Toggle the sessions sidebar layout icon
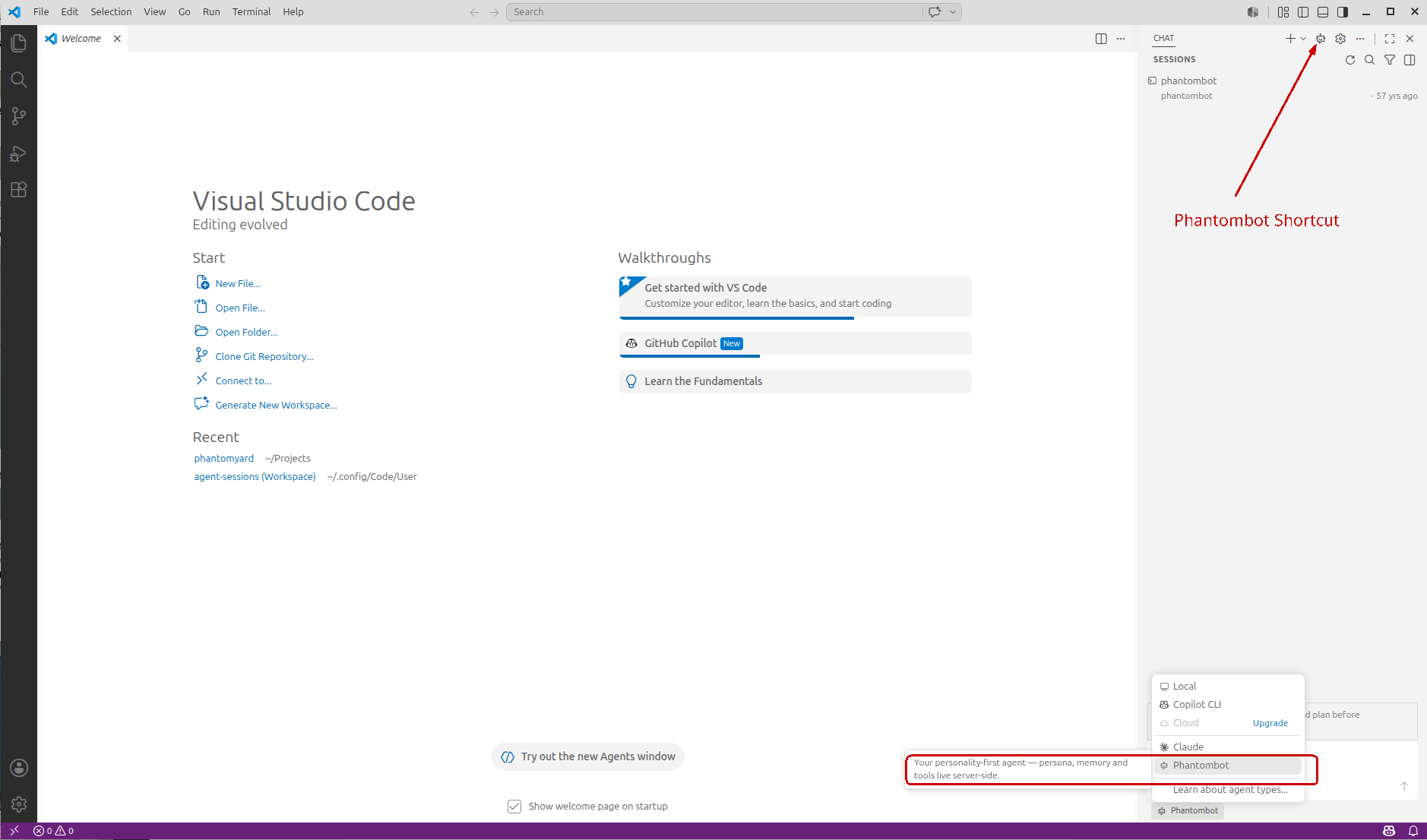 [1410, 60]
